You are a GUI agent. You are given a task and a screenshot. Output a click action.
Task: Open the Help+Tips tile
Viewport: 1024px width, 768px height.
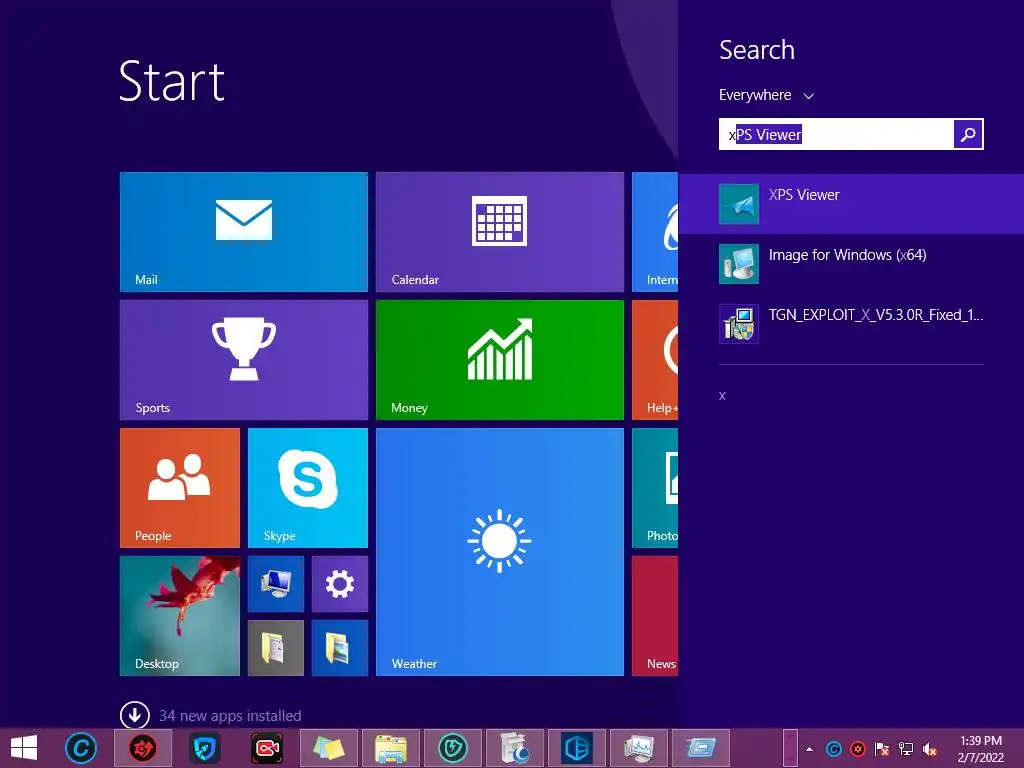(655, 360)
